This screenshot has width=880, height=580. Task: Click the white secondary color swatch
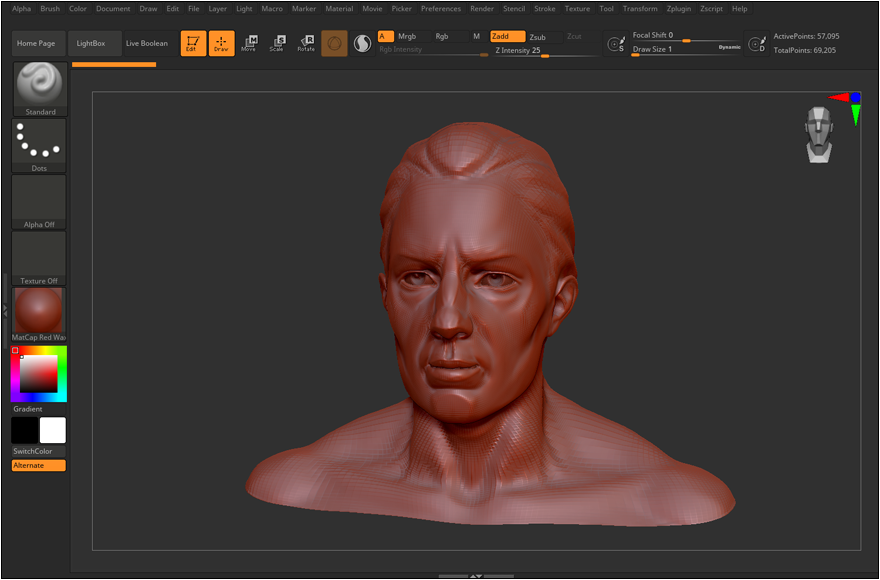pos(53,430)
